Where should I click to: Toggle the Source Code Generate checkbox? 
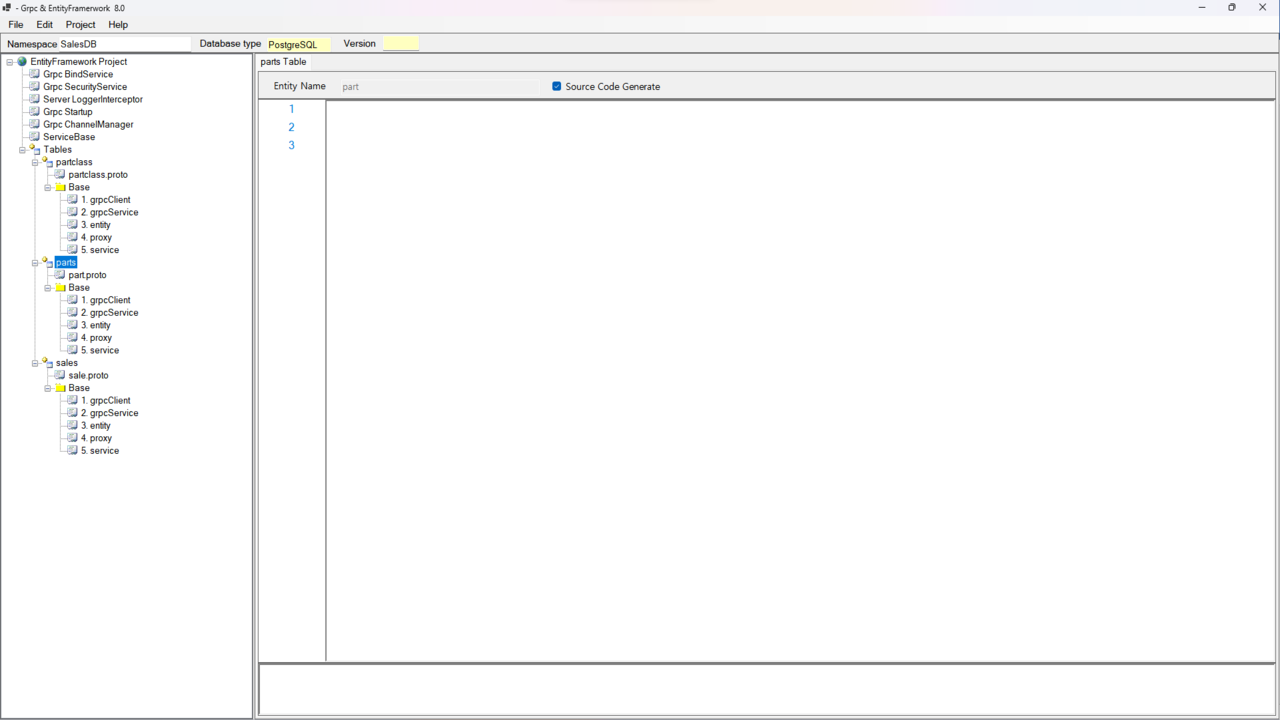point(557,87)
